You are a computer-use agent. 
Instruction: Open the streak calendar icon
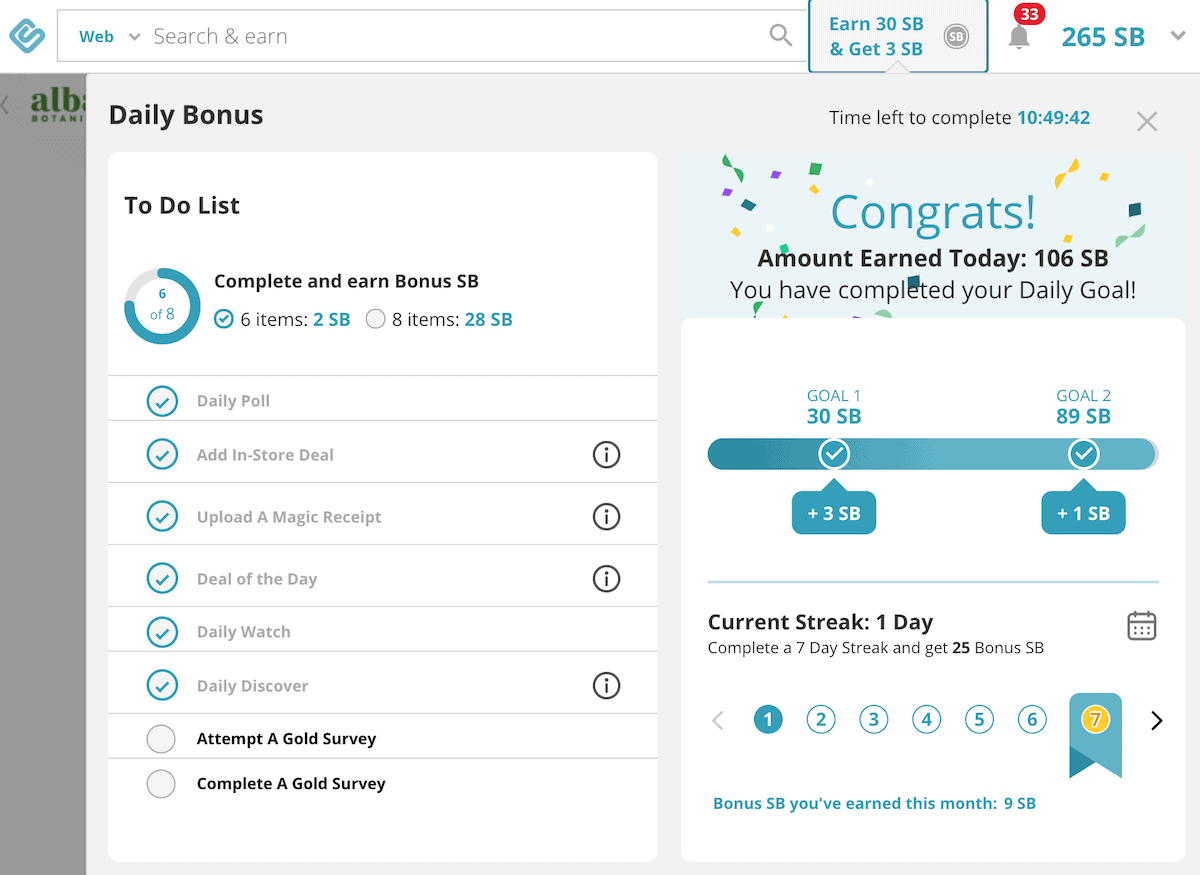1141,624
